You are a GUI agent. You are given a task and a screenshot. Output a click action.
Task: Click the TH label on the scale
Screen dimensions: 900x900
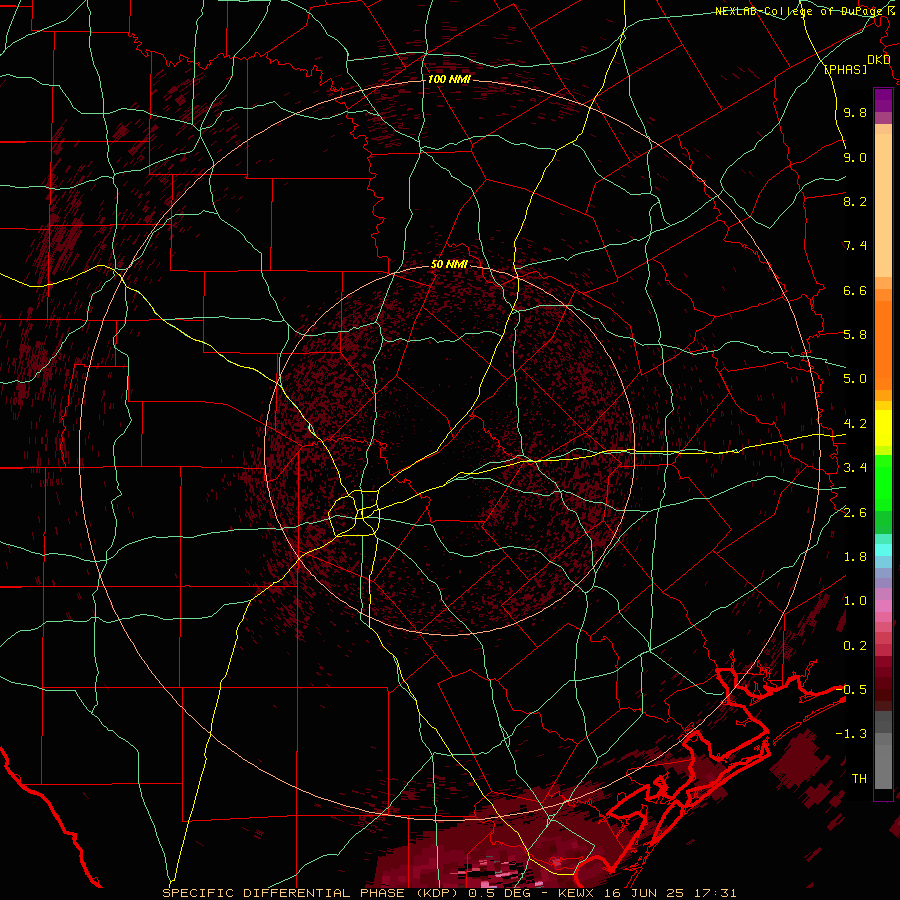click(859, 779)
